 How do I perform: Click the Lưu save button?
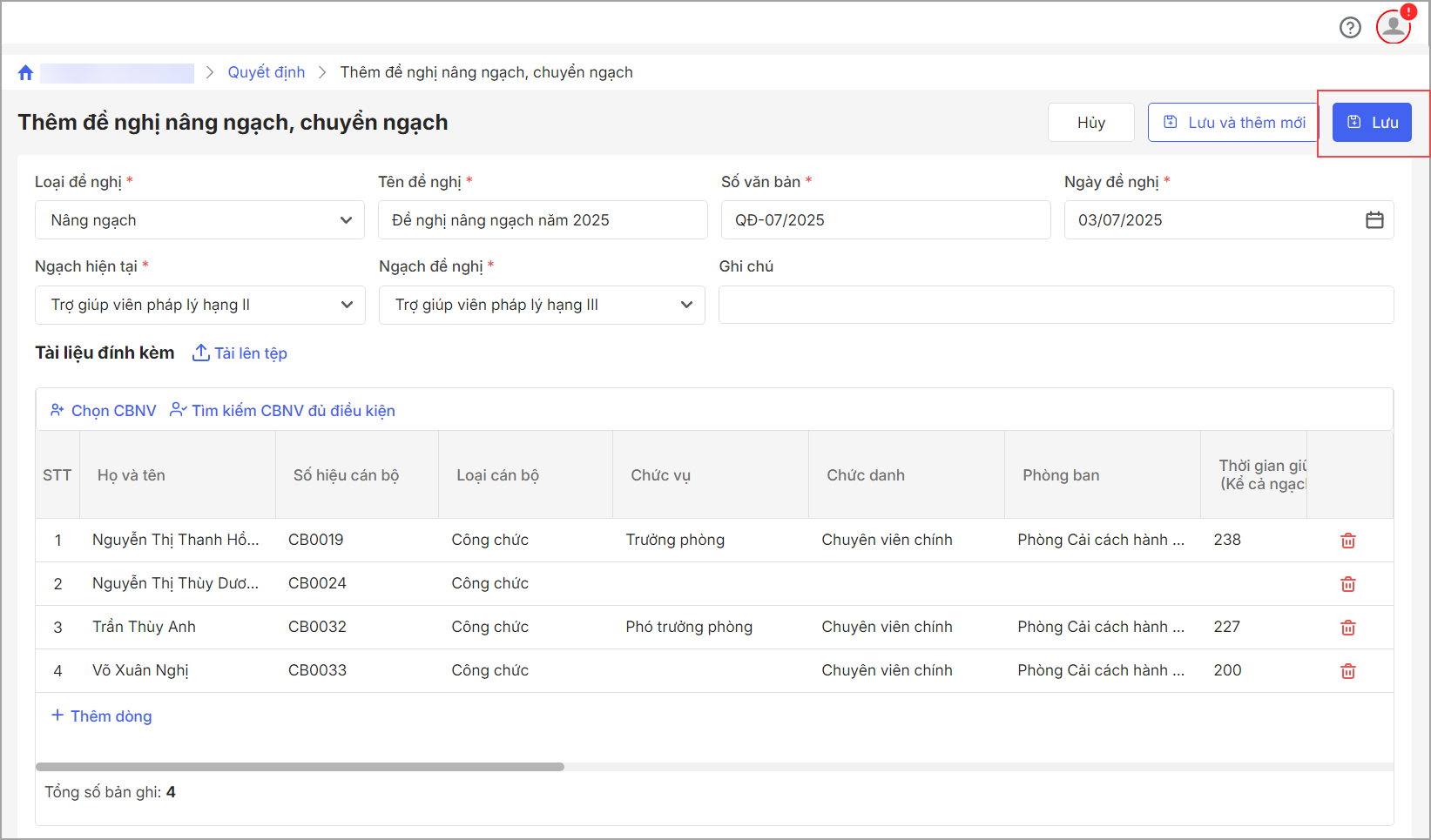click(1372, 123)
